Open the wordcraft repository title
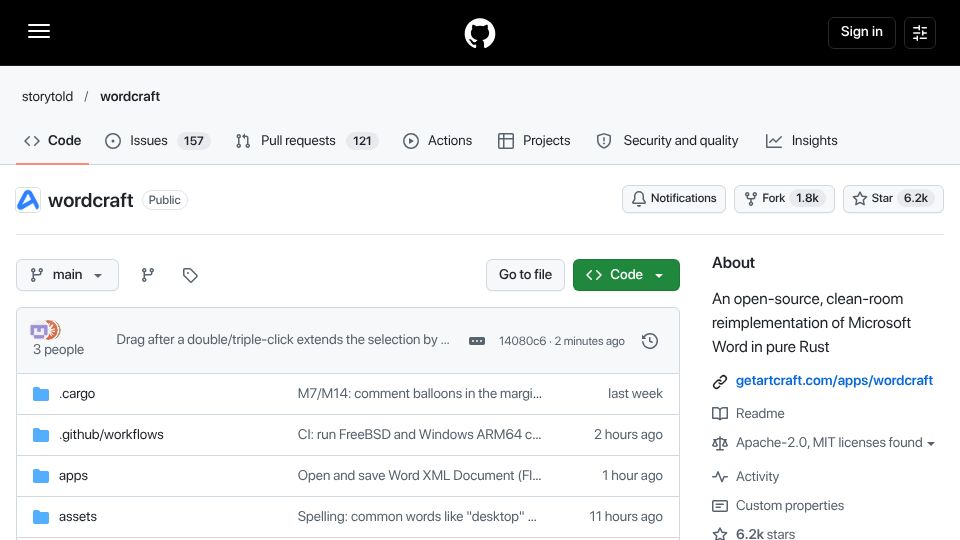960x540 pixels. [91, 200]
